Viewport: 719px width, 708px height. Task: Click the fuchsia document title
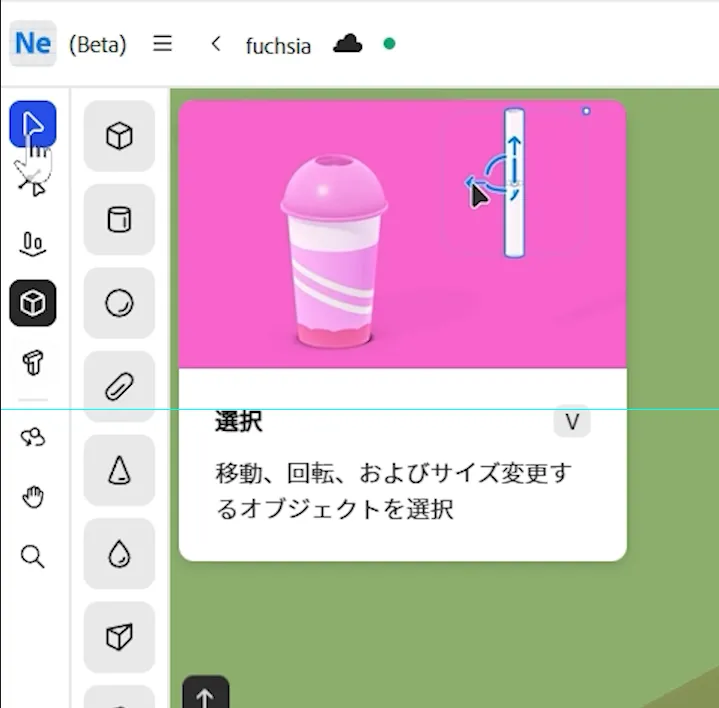pos(278,46)
